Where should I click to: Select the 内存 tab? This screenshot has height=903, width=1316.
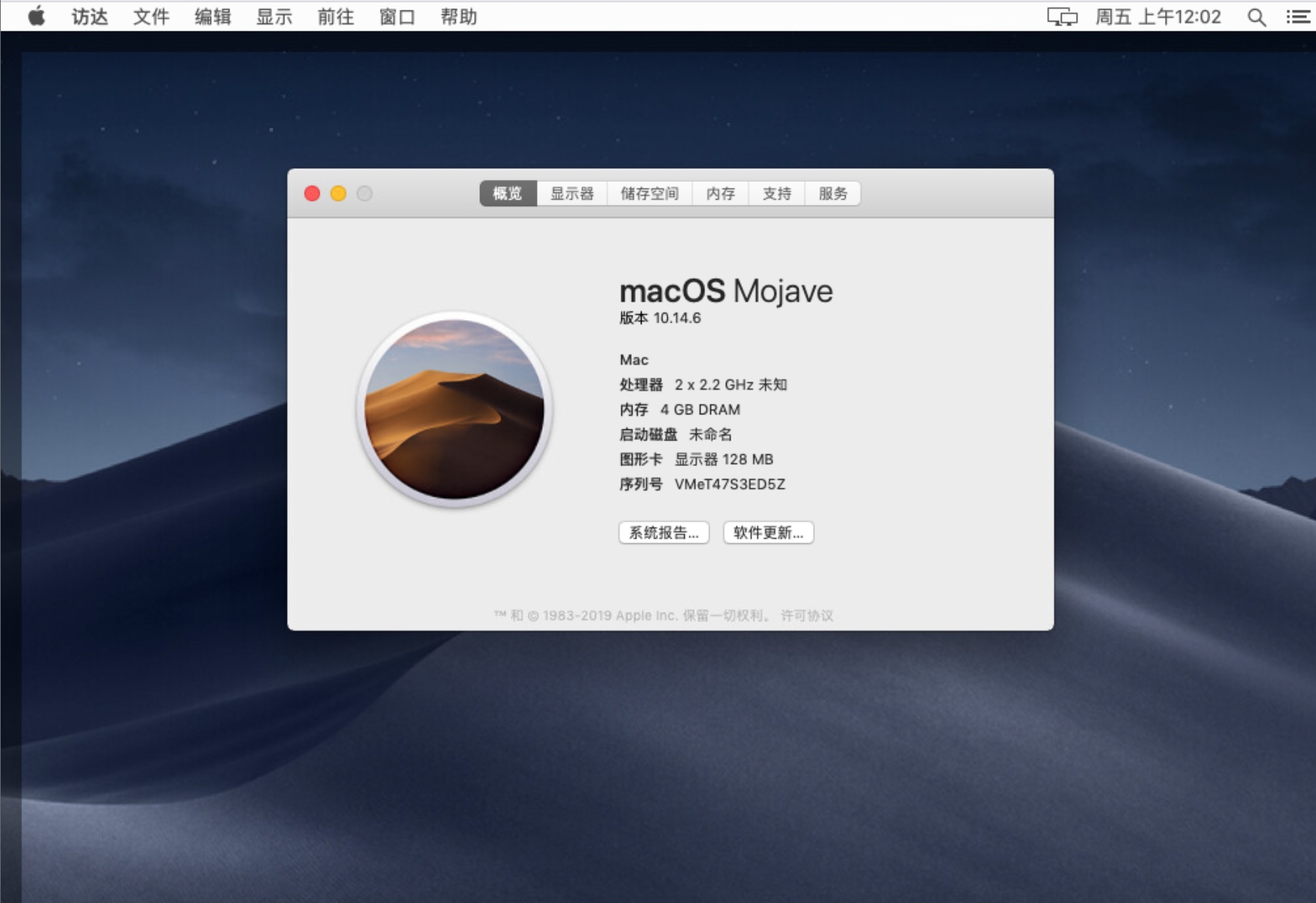720,194
